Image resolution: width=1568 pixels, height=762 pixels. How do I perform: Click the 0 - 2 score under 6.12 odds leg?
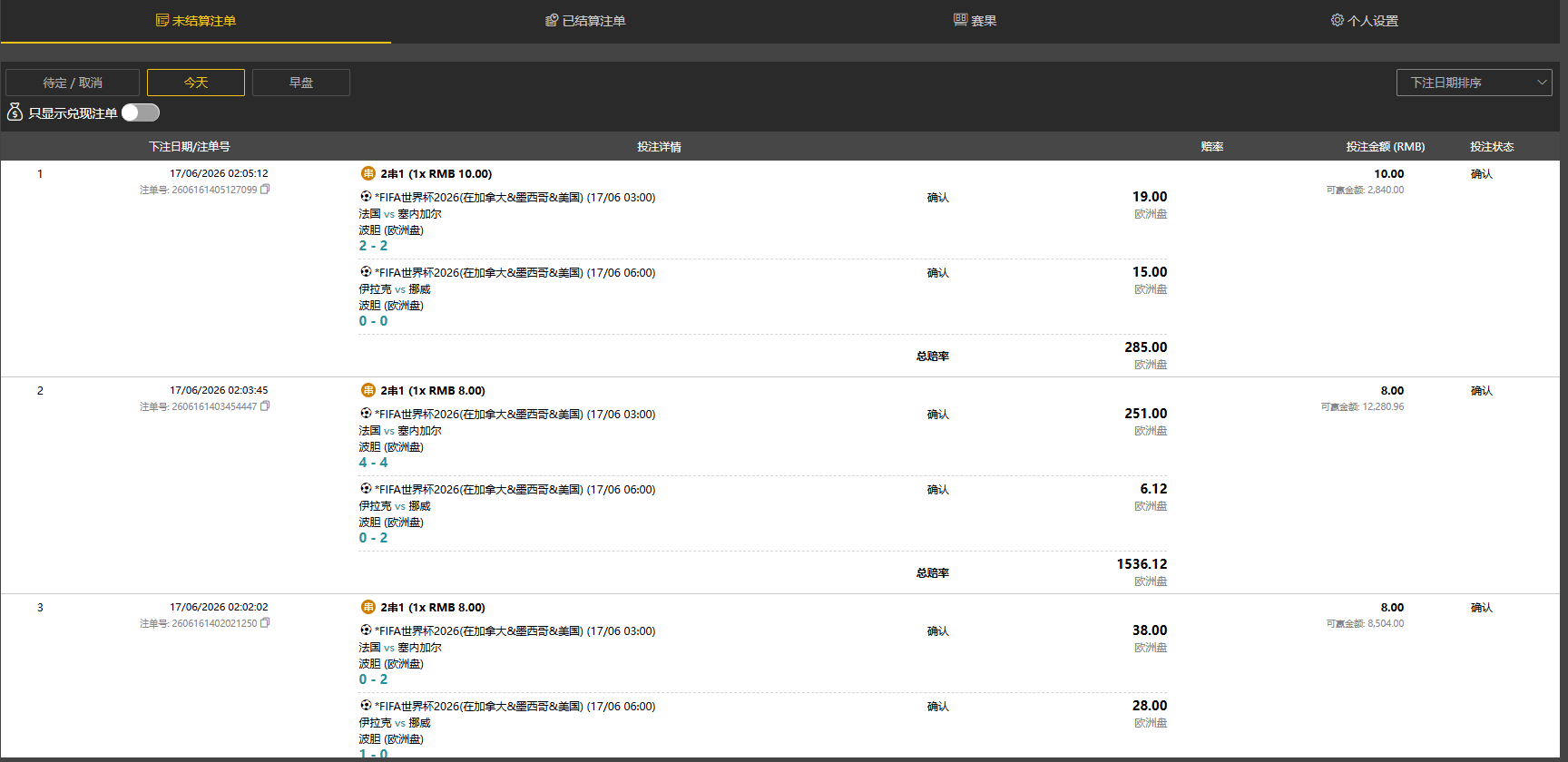point(373,538)
